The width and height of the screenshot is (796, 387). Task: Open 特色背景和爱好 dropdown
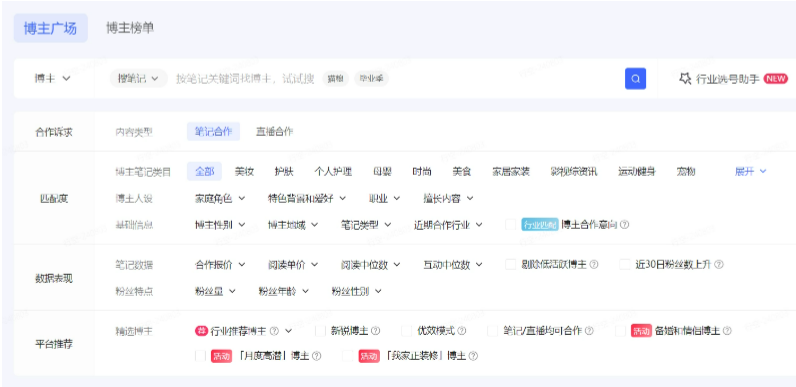307,199
